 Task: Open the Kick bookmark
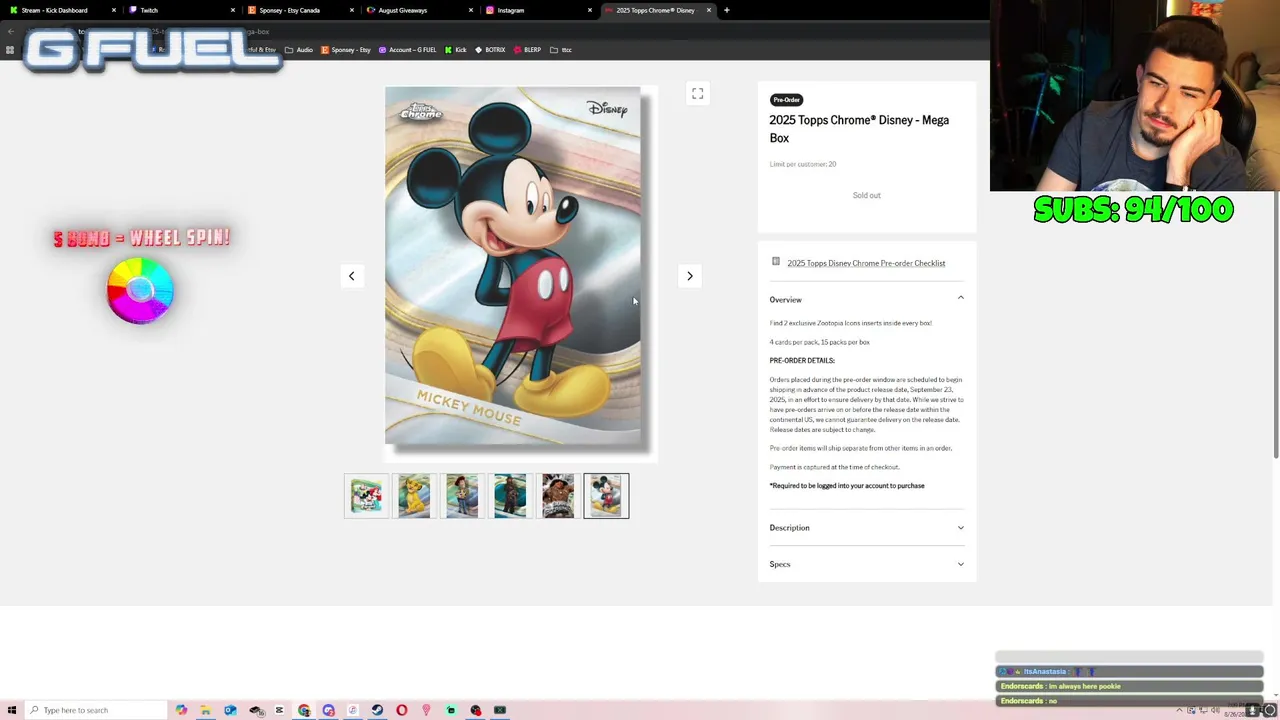click(456, 50)
